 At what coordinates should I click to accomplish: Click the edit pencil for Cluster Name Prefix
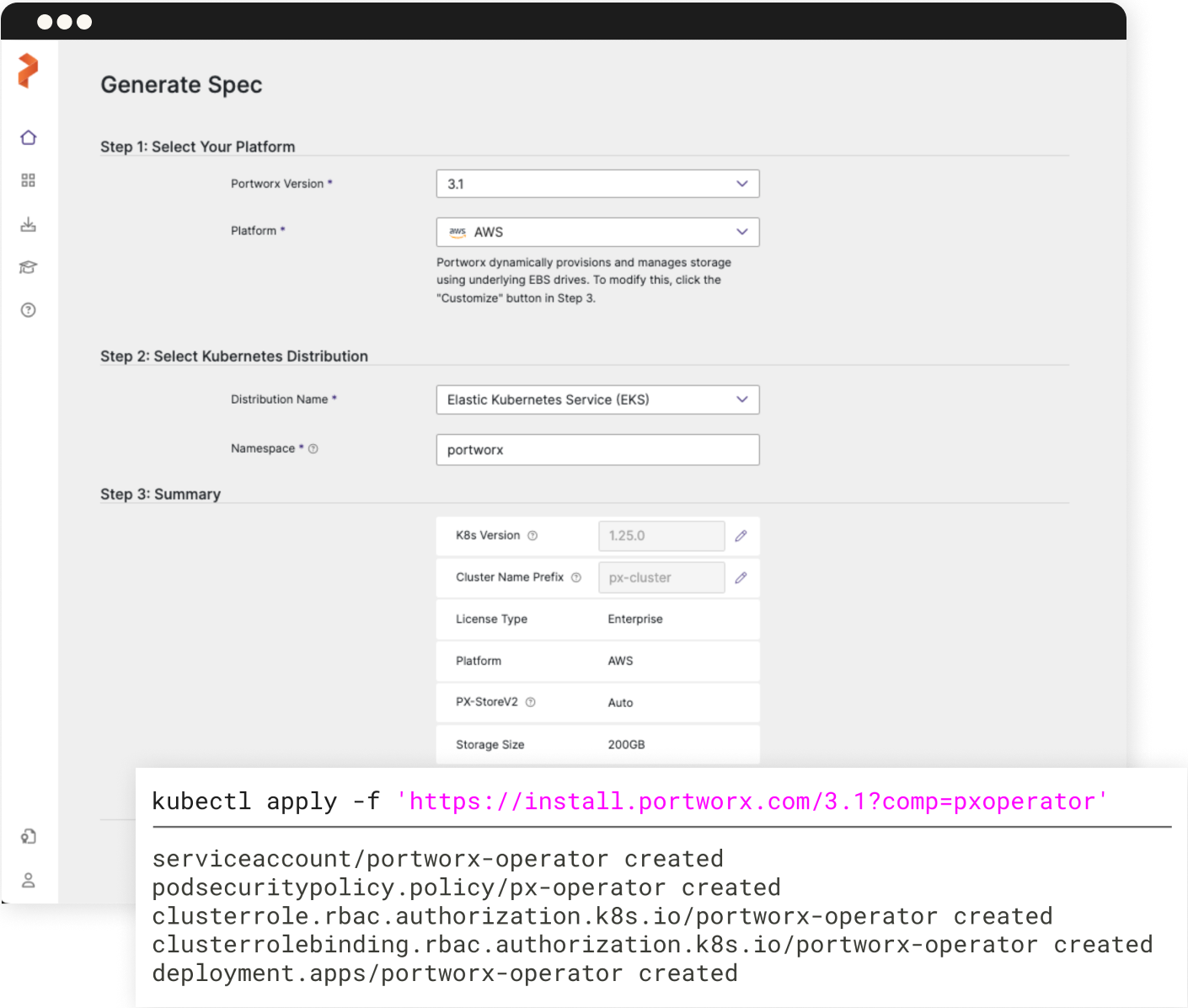click(x=741, y=578)
